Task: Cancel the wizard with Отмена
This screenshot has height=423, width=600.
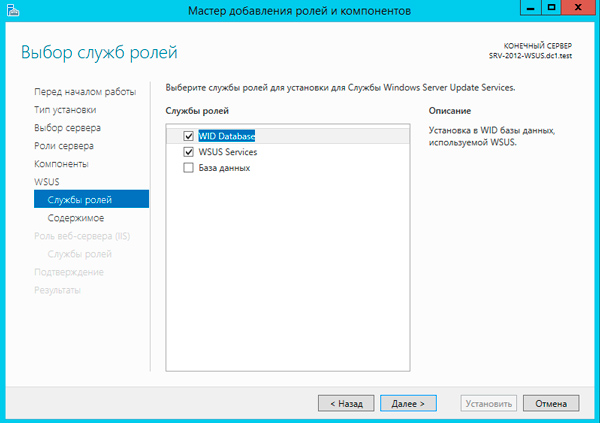Action: point(550,404)
